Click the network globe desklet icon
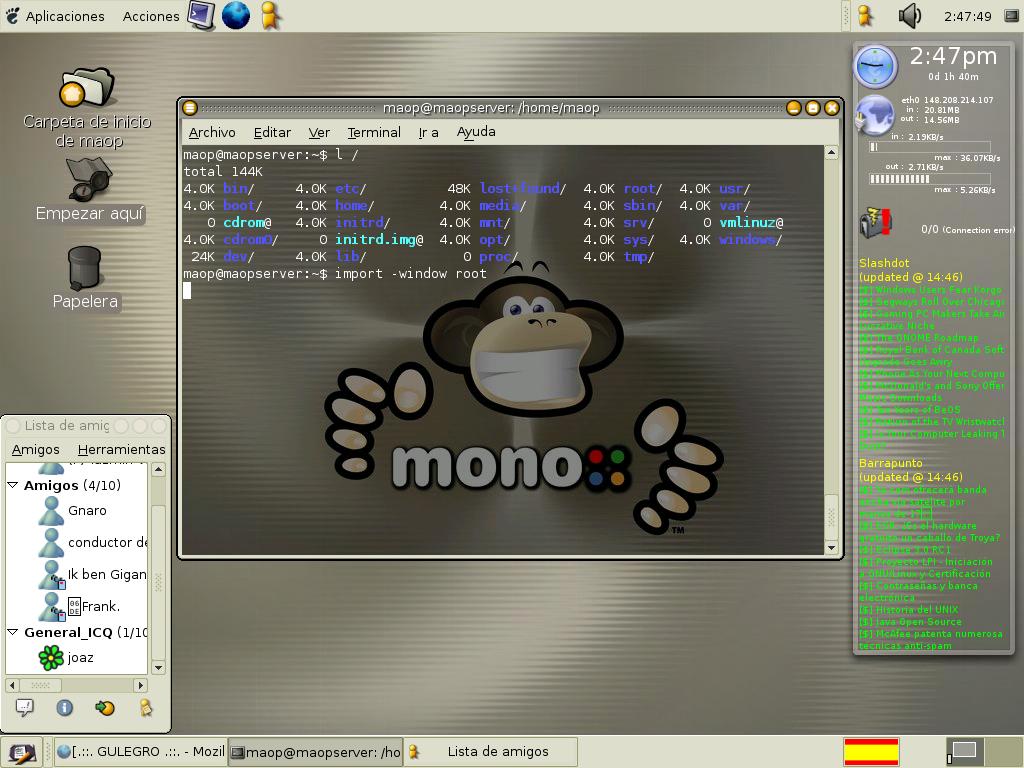This screenshot has height=768, width=1024. point(874,115)
